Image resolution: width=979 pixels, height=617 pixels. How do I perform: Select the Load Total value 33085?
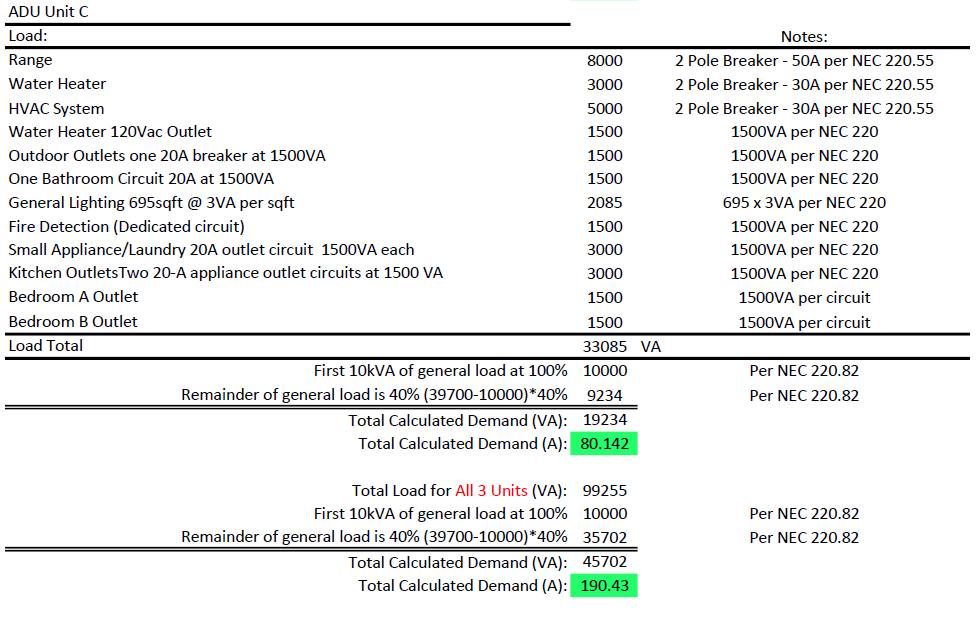(606, 346)
